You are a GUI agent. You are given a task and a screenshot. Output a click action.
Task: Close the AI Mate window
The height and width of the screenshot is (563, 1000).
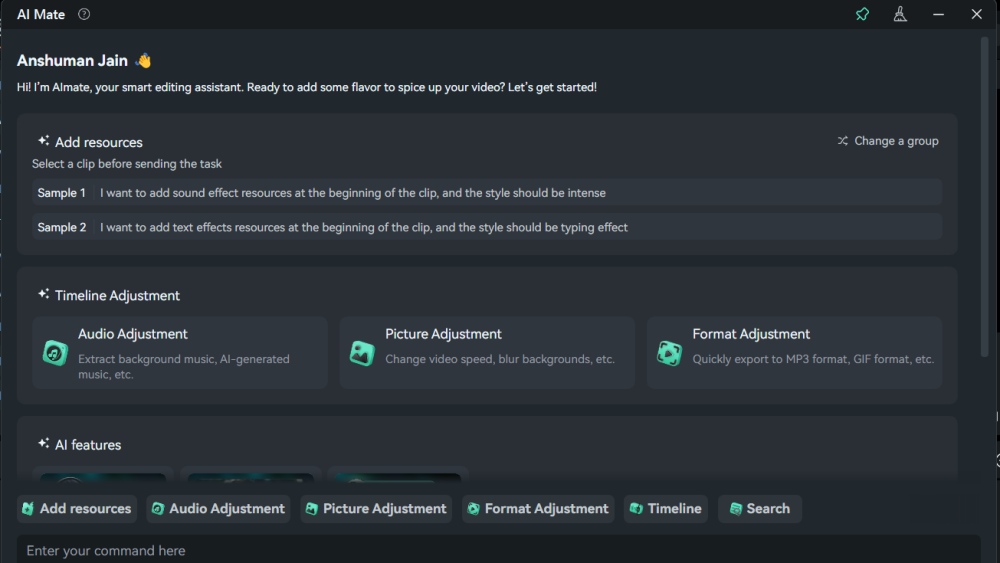point(976,14)
